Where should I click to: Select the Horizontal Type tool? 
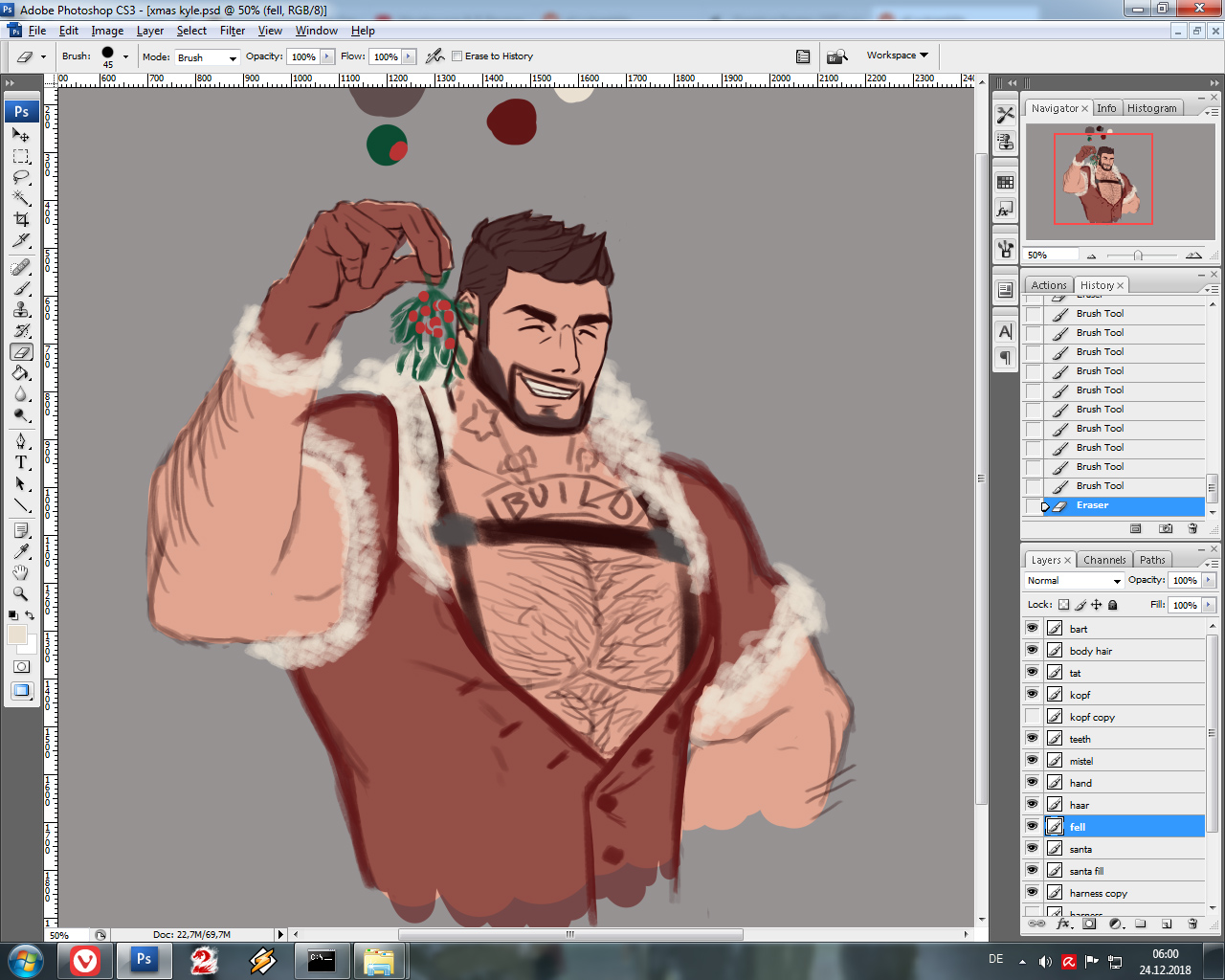[x=21, y=462]
